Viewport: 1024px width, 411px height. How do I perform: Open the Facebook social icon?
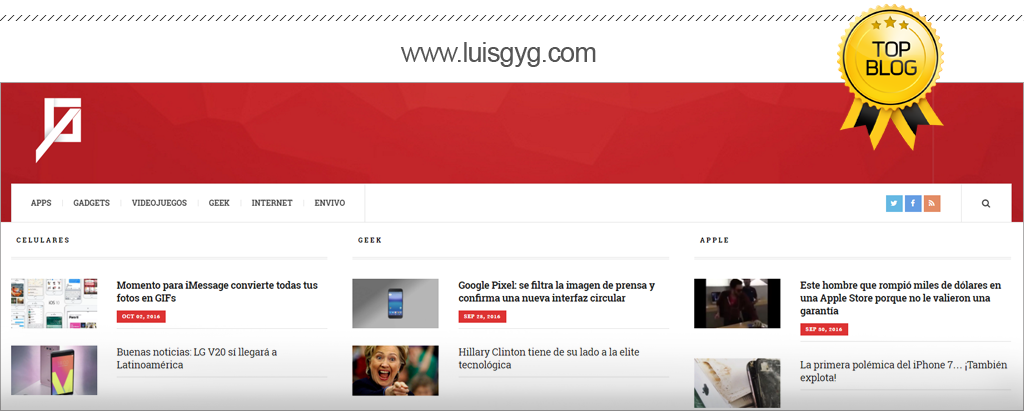(913, 203)
